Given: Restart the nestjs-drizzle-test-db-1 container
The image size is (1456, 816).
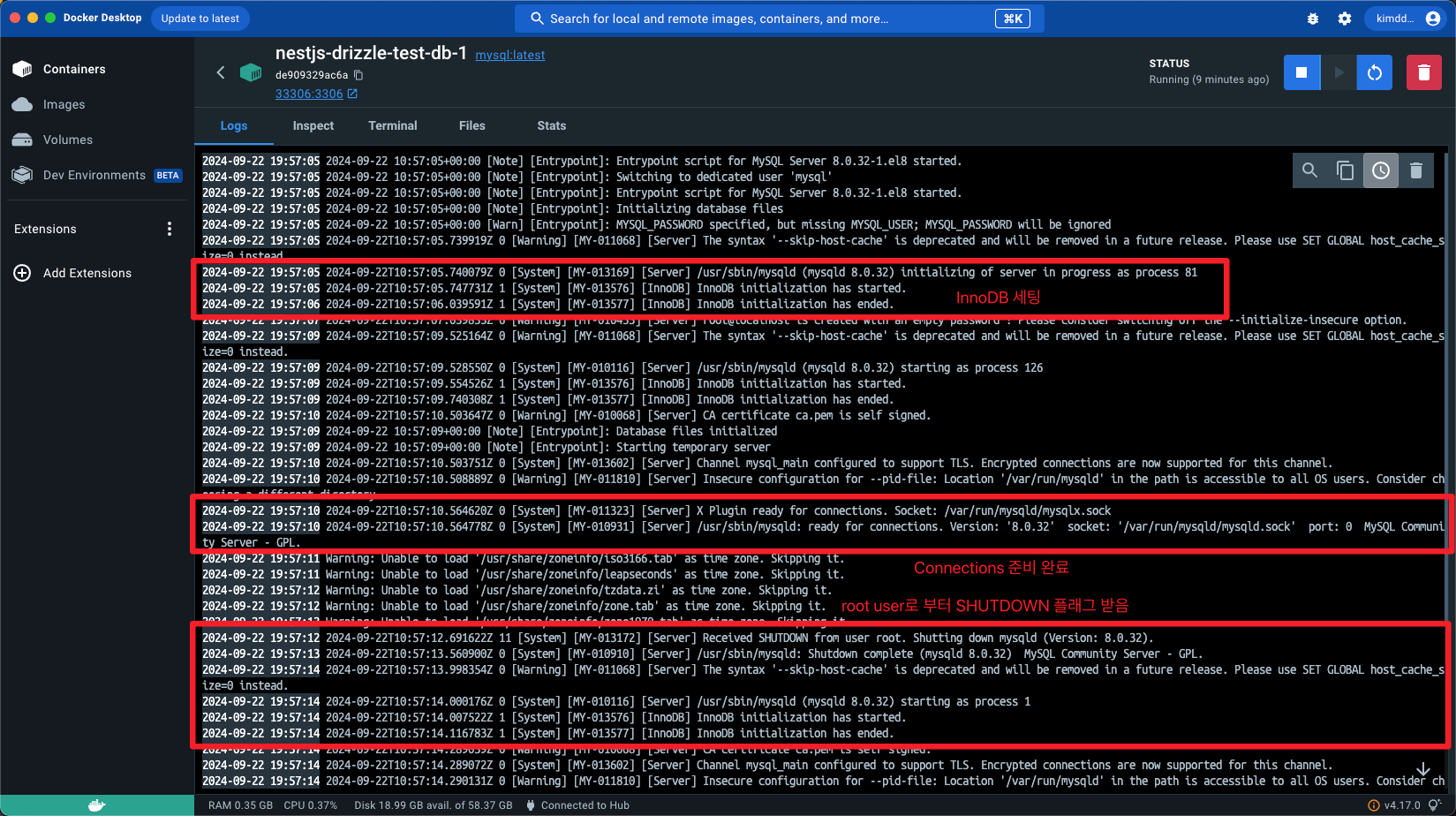Looking at the screenshot, I should pyautogui.click(x=1374, y=72).
